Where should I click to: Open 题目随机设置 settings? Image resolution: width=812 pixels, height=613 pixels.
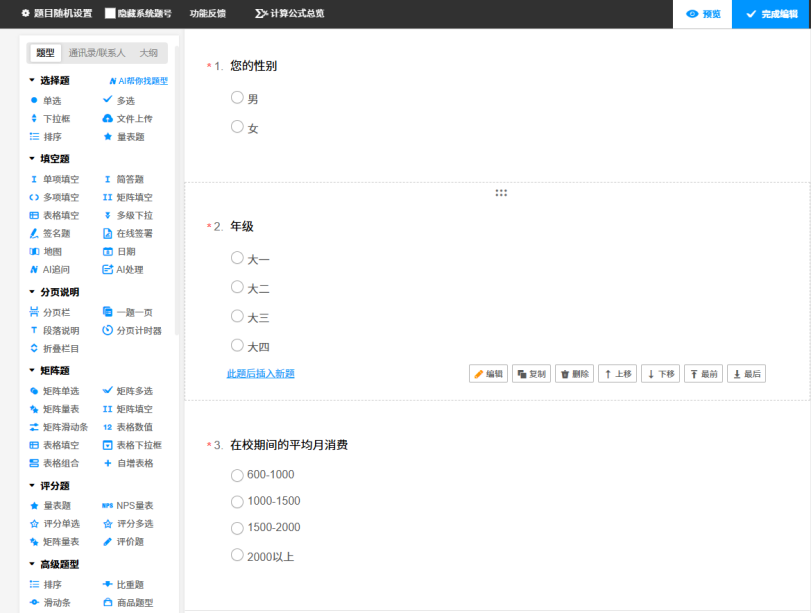coord(56,13)
